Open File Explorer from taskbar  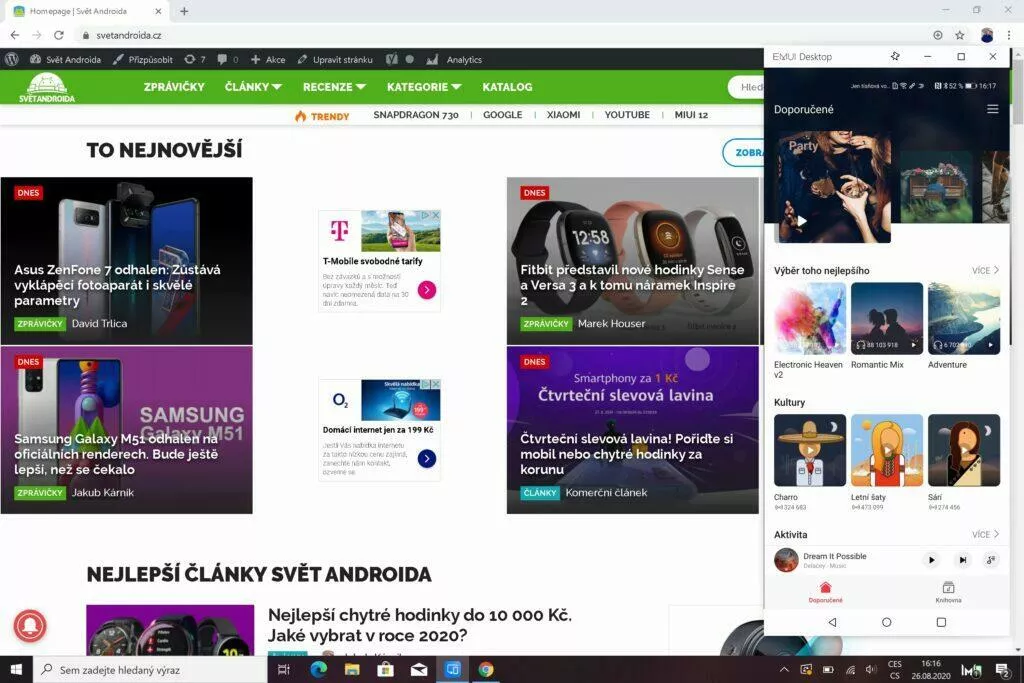coord(352,669)
